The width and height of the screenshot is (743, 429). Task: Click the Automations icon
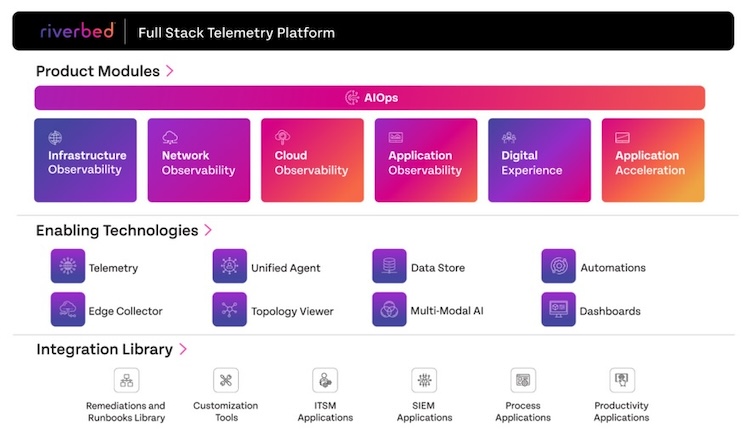click(x=559, y=266)
